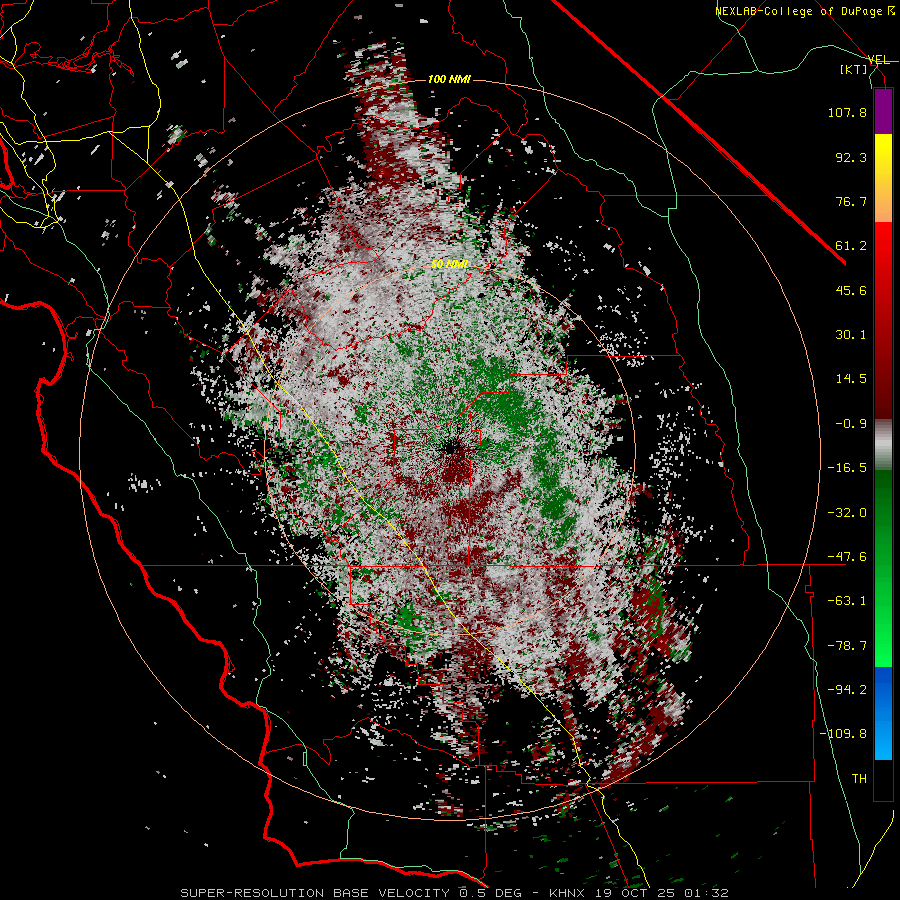Click the 61.2 legend value
Viewport: 900px width, 900px height.
click(851, 246)
